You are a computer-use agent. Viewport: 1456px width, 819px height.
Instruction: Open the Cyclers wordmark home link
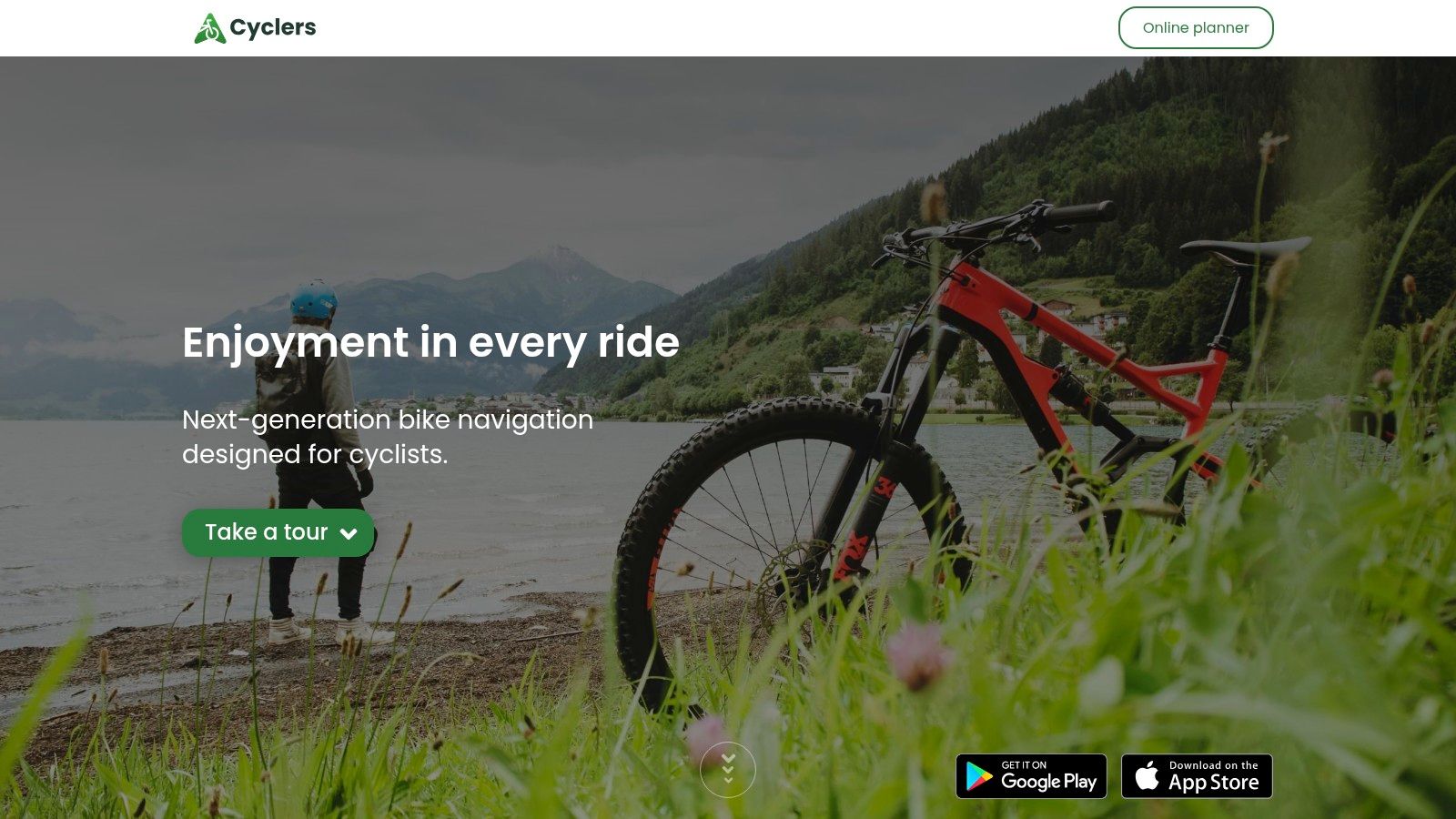(273, 27)
